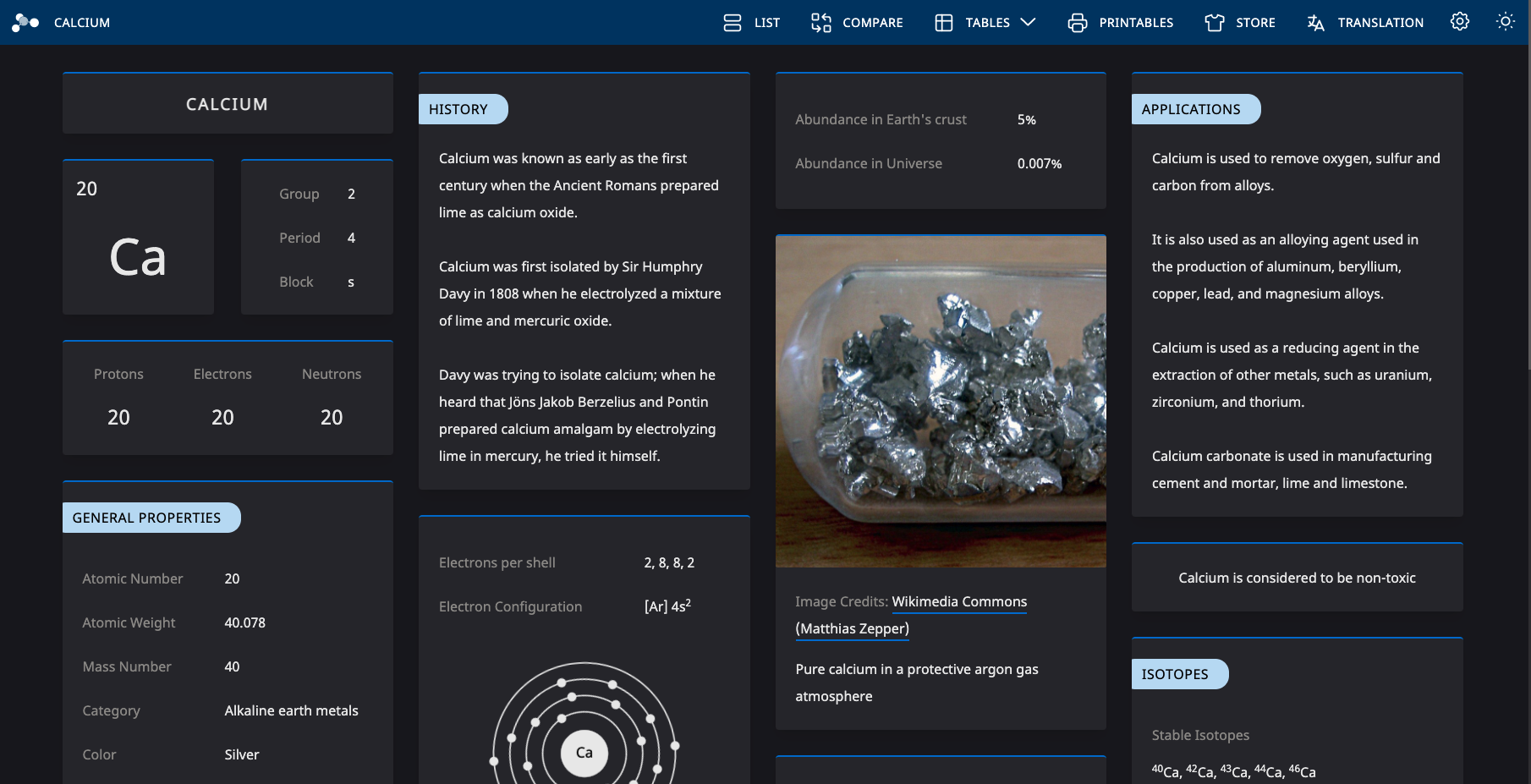The image size is (1531, 784).
Task: Open settings via gear icon
Action: [x=1460, y=21]
